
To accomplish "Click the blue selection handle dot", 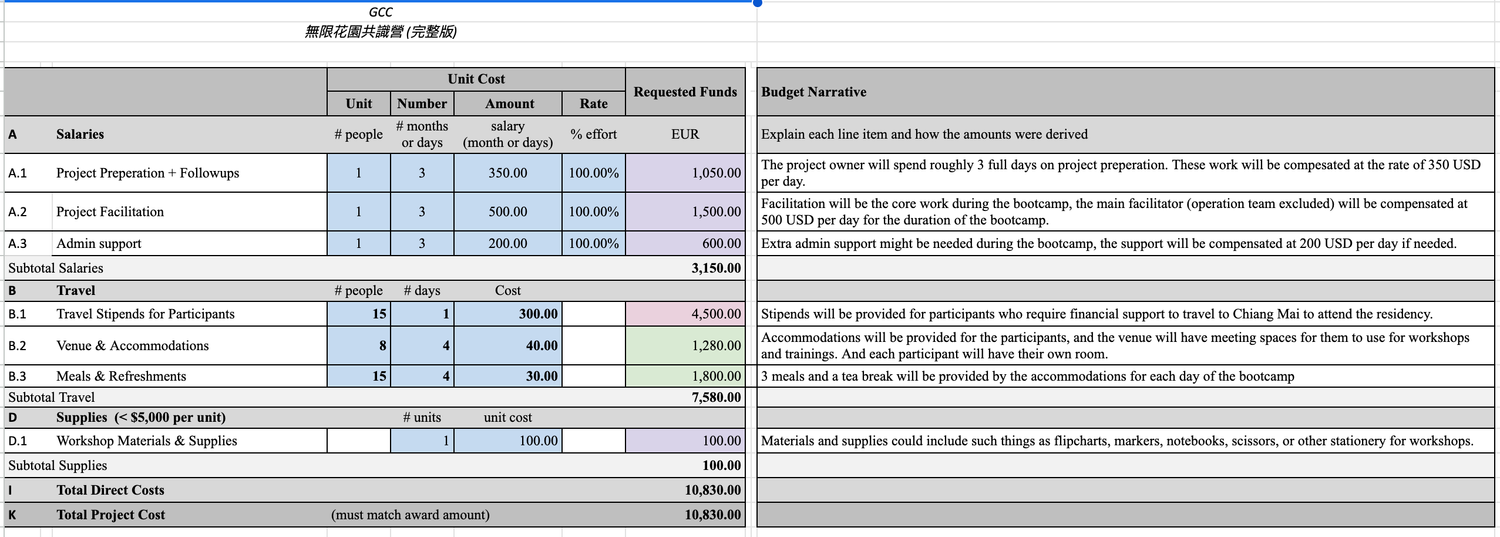I will (757, 3).
